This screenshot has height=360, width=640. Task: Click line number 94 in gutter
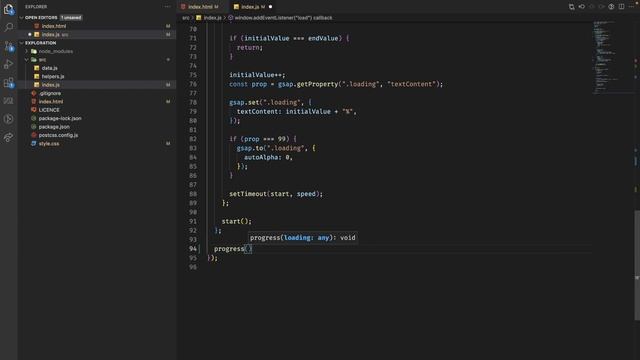[x=193, y=249]
